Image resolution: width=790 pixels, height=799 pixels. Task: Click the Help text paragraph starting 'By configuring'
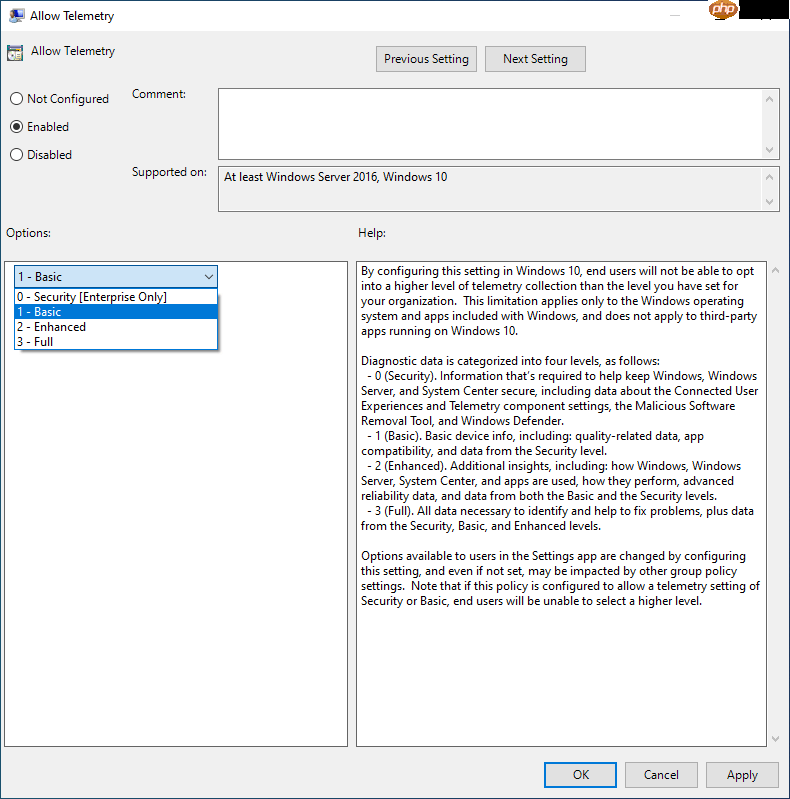[559, 301]
